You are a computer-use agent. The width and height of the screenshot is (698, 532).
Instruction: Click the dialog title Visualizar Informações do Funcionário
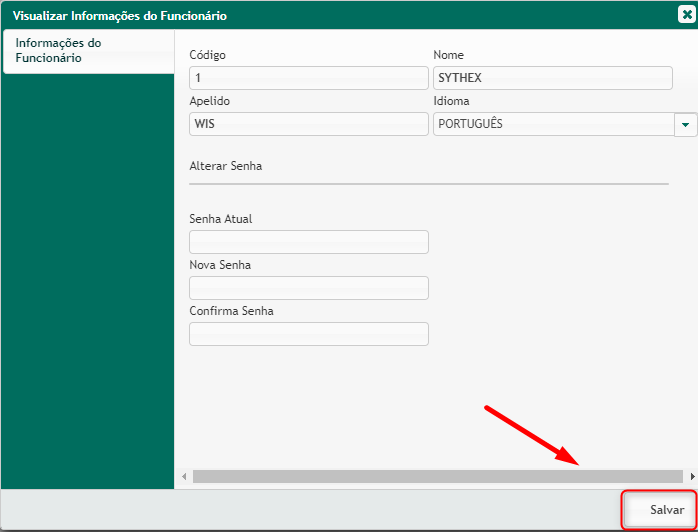point(120,16)
